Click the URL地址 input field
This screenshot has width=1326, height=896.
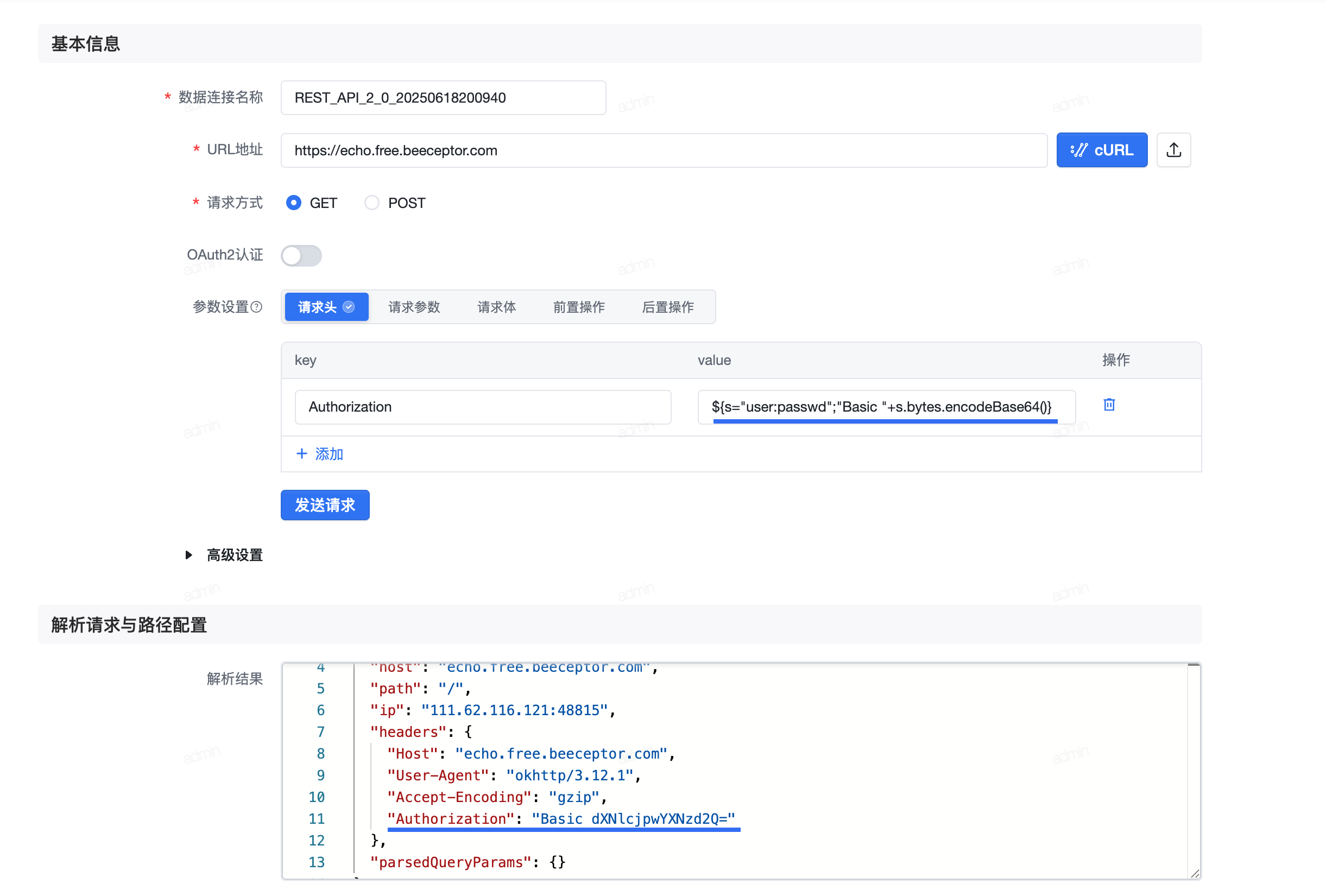663,150
